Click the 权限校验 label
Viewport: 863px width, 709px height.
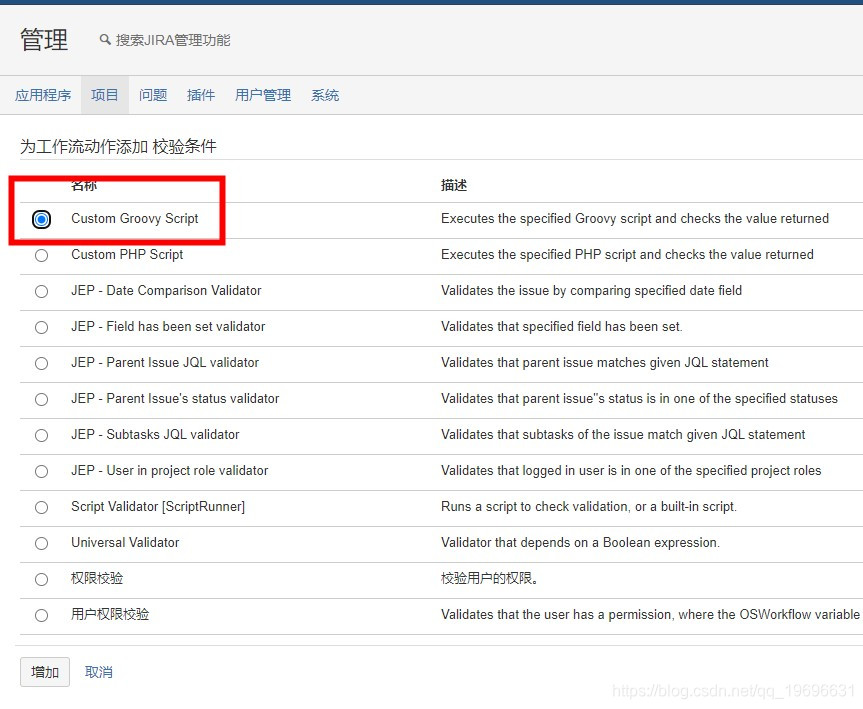97,578
